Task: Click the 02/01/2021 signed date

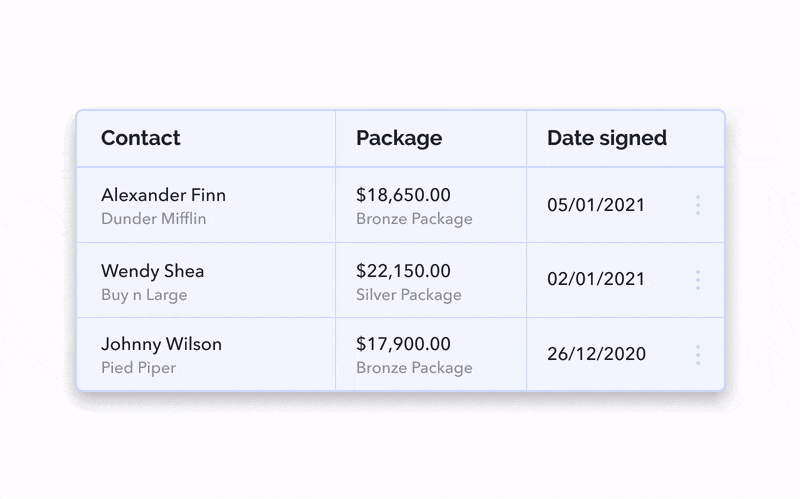Action: point(596,280)
